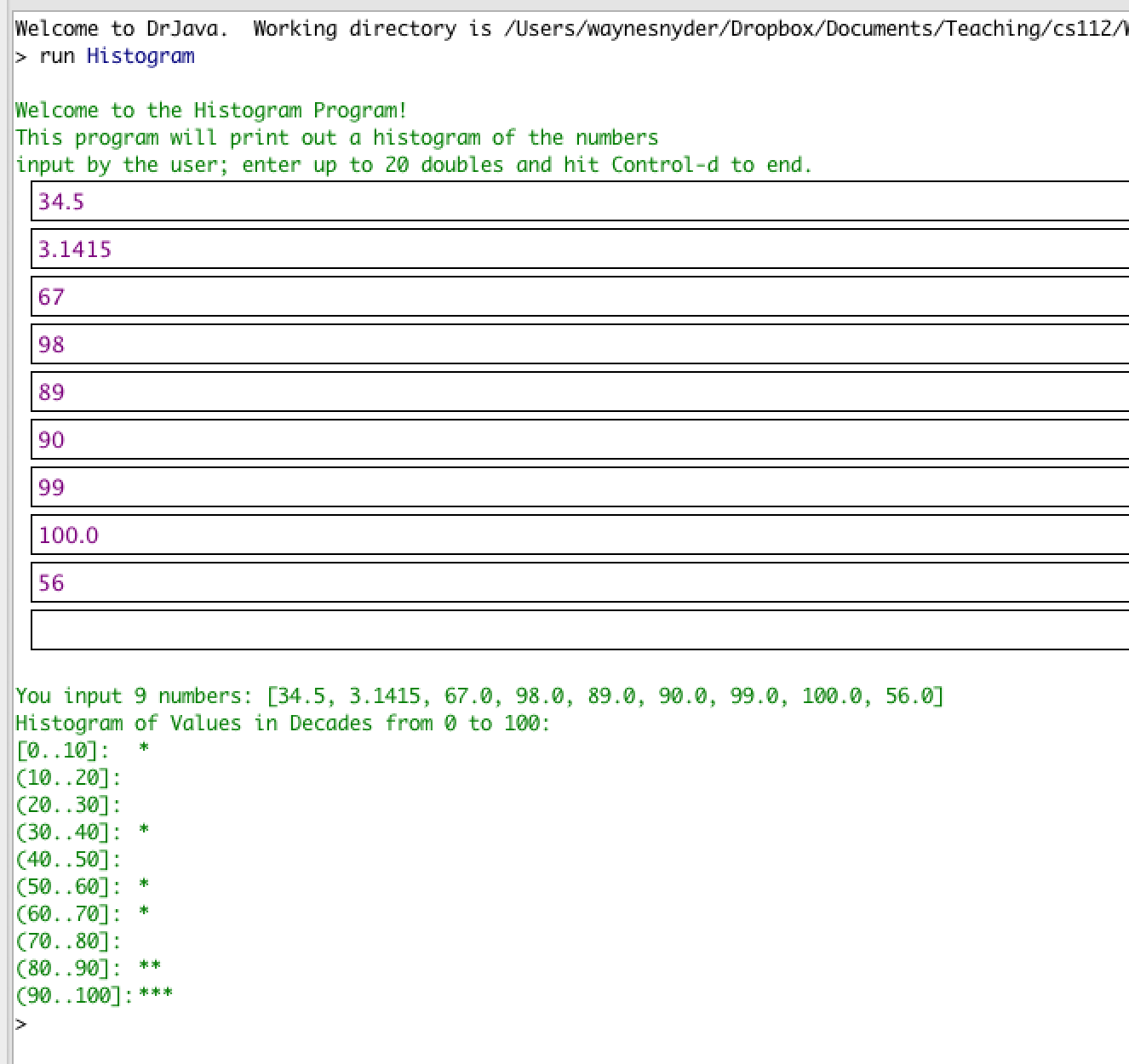Click the [0..10] histogram row label
The height and width of the screenshot is (1064, 1129).
[x=62, y=750]
